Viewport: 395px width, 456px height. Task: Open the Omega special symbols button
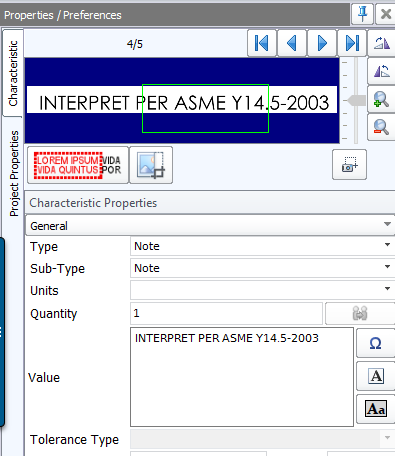tap(376, 343)
